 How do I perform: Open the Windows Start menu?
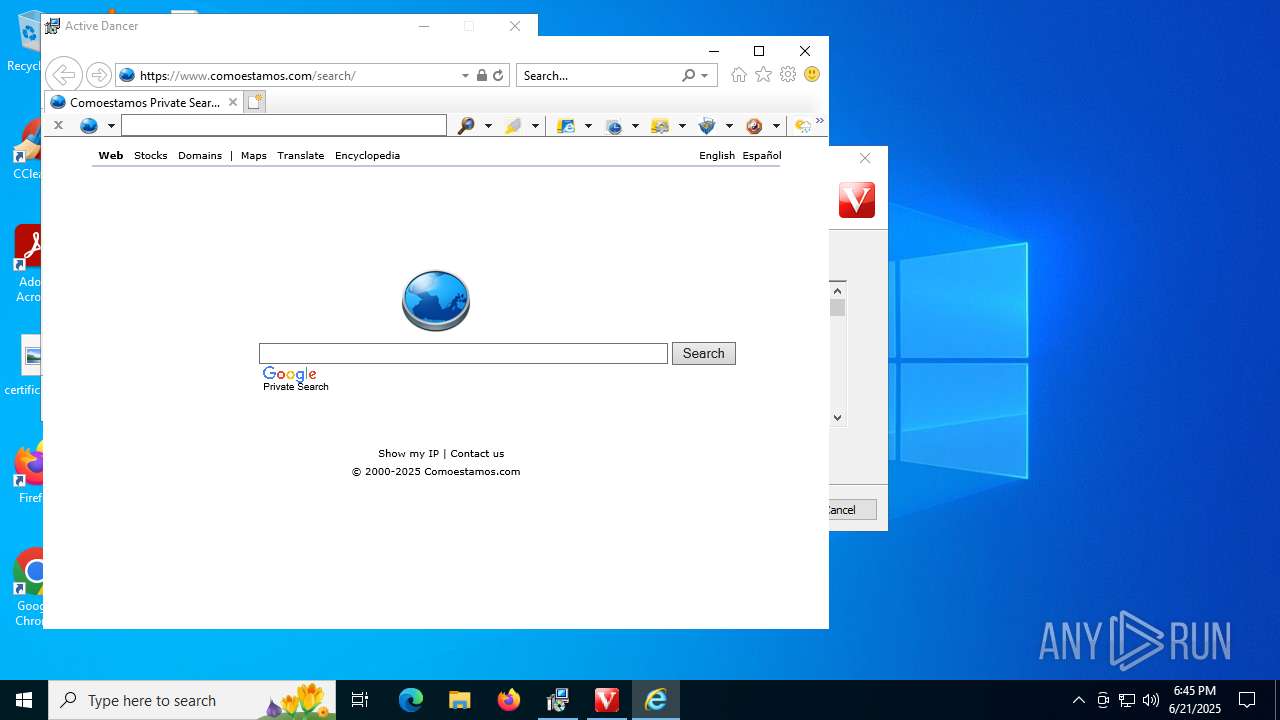(x=24, y=700)
